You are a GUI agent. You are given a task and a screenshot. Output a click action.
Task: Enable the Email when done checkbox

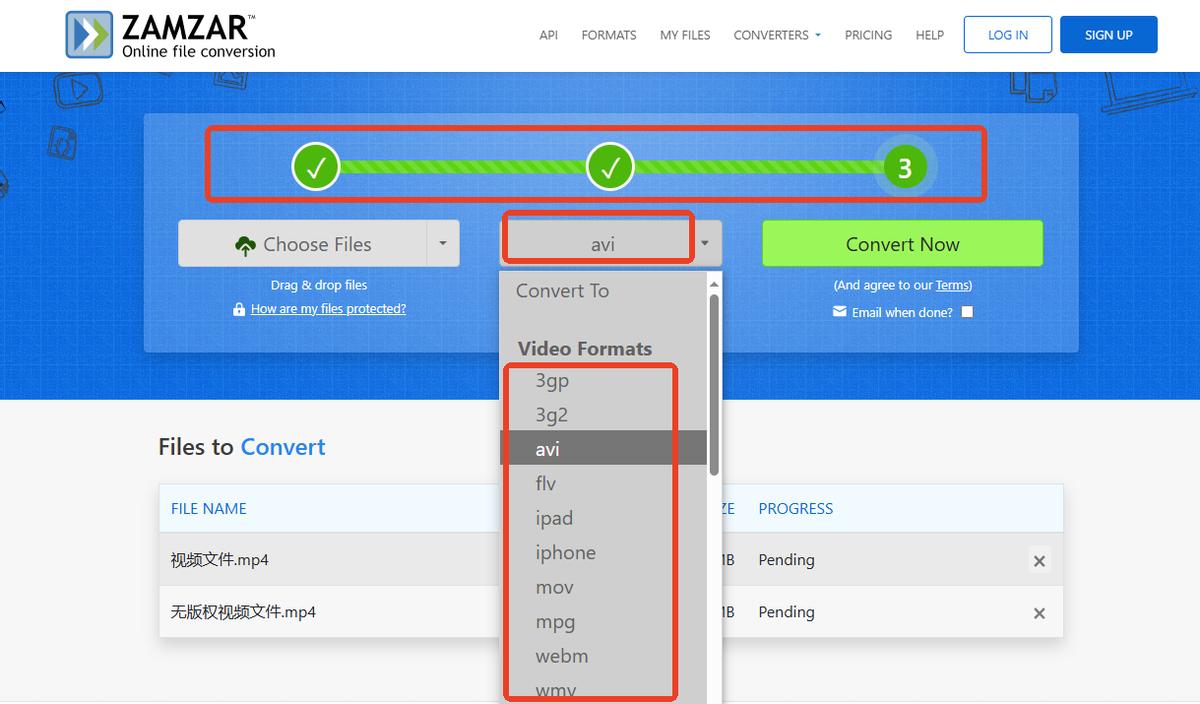click(x=966, y=312)
